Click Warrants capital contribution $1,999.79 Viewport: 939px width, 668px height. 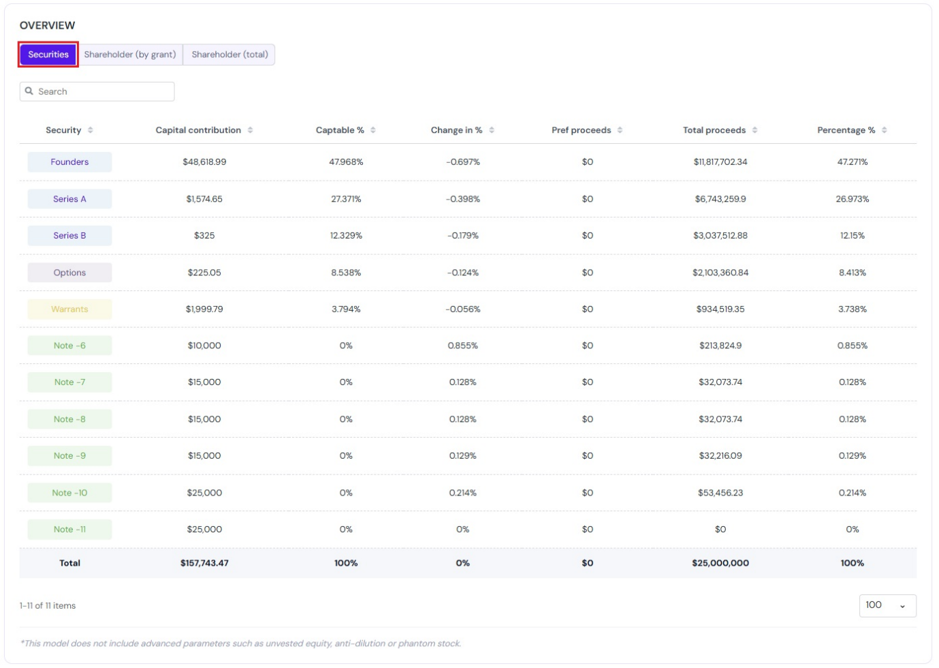[204, 309]
